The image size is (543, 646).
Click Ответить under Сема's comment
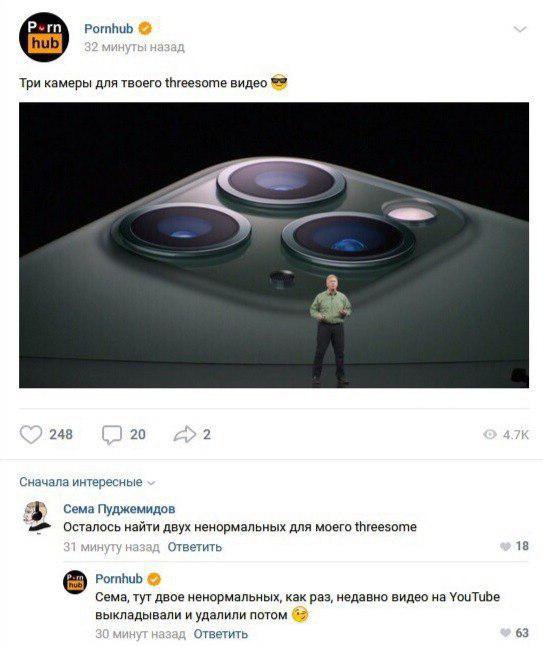click(194, 547)
